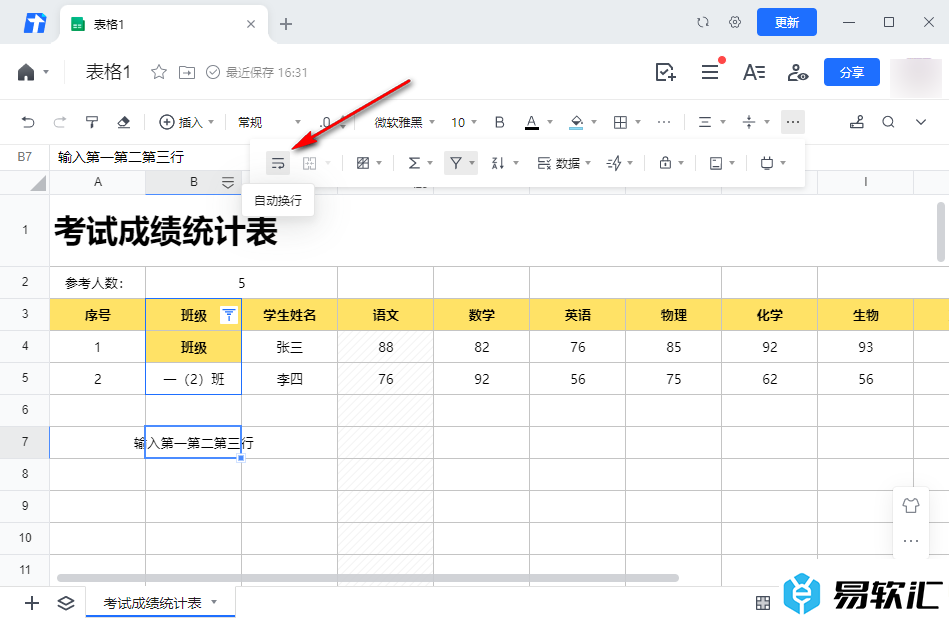949x619 pixels.
Task: Click the shirt skin icon
Action: [910, 505]
